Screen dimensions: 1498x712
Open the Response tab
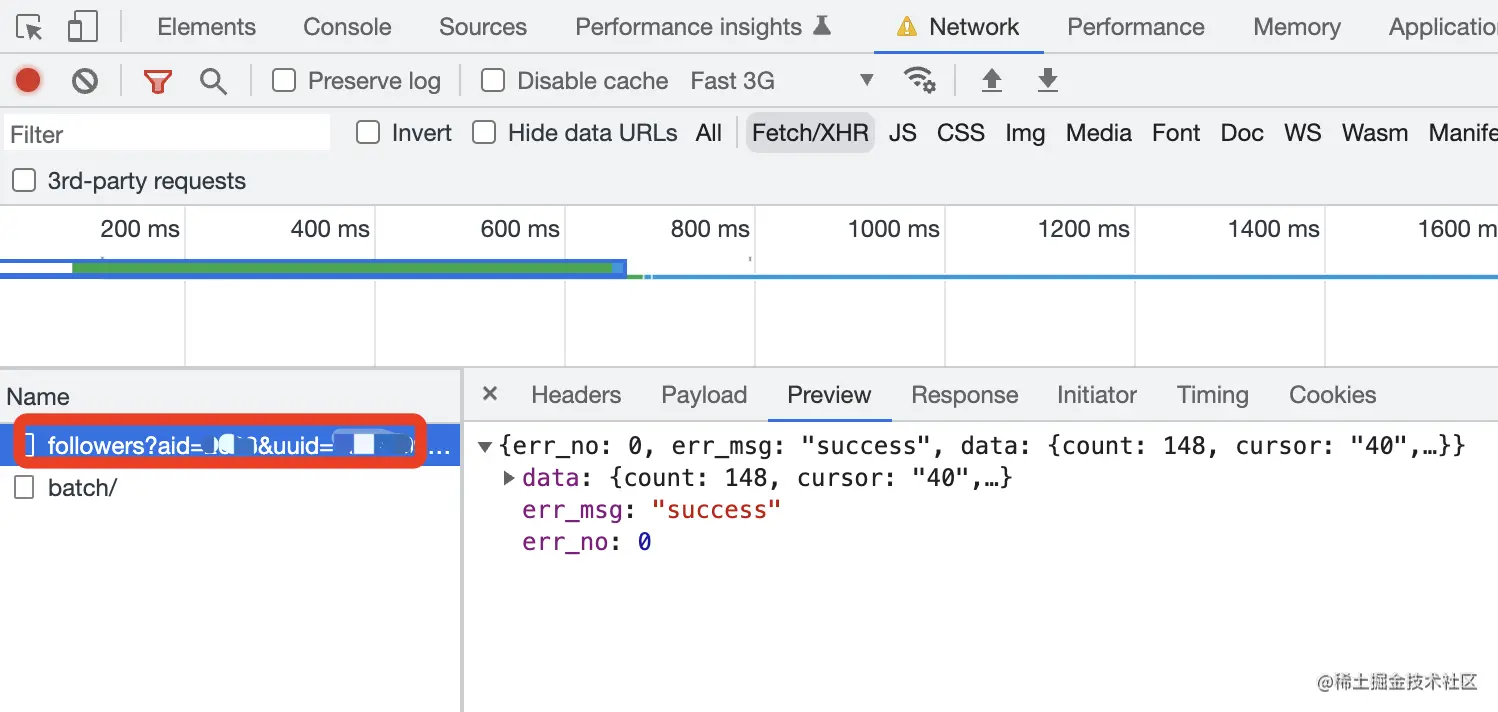964,395
